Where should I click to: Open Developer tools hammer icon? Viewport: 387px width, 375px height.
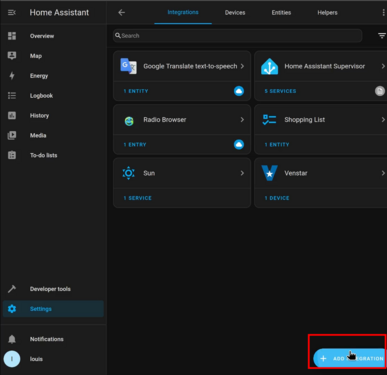[12, 289]
